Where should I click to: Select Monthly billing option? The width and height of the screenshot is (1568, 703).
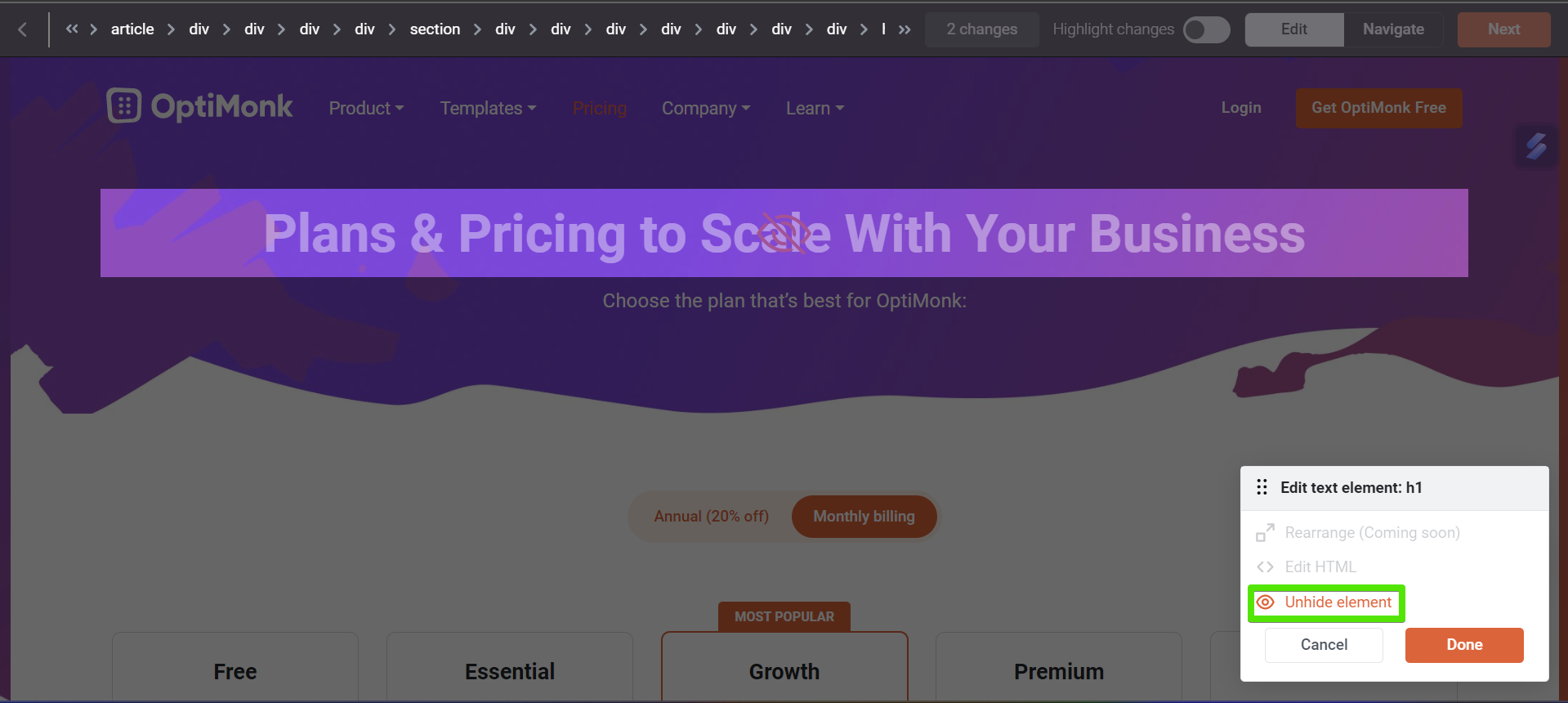click(864, 517)
